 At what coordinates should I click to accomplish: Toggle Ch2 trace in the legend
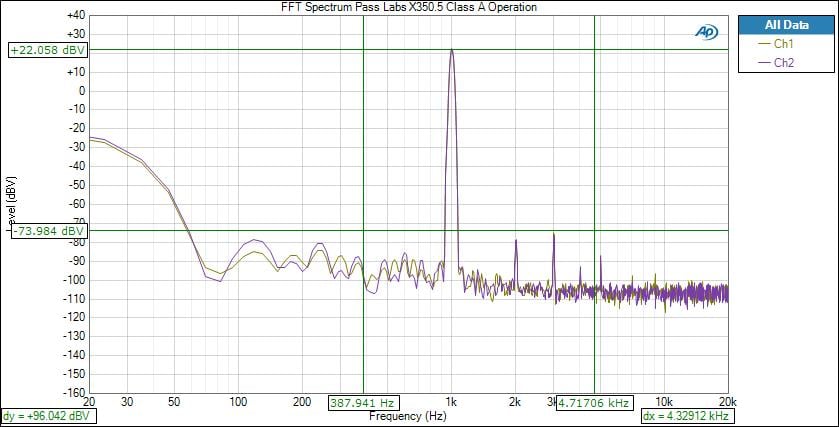[x=783, y=62]
